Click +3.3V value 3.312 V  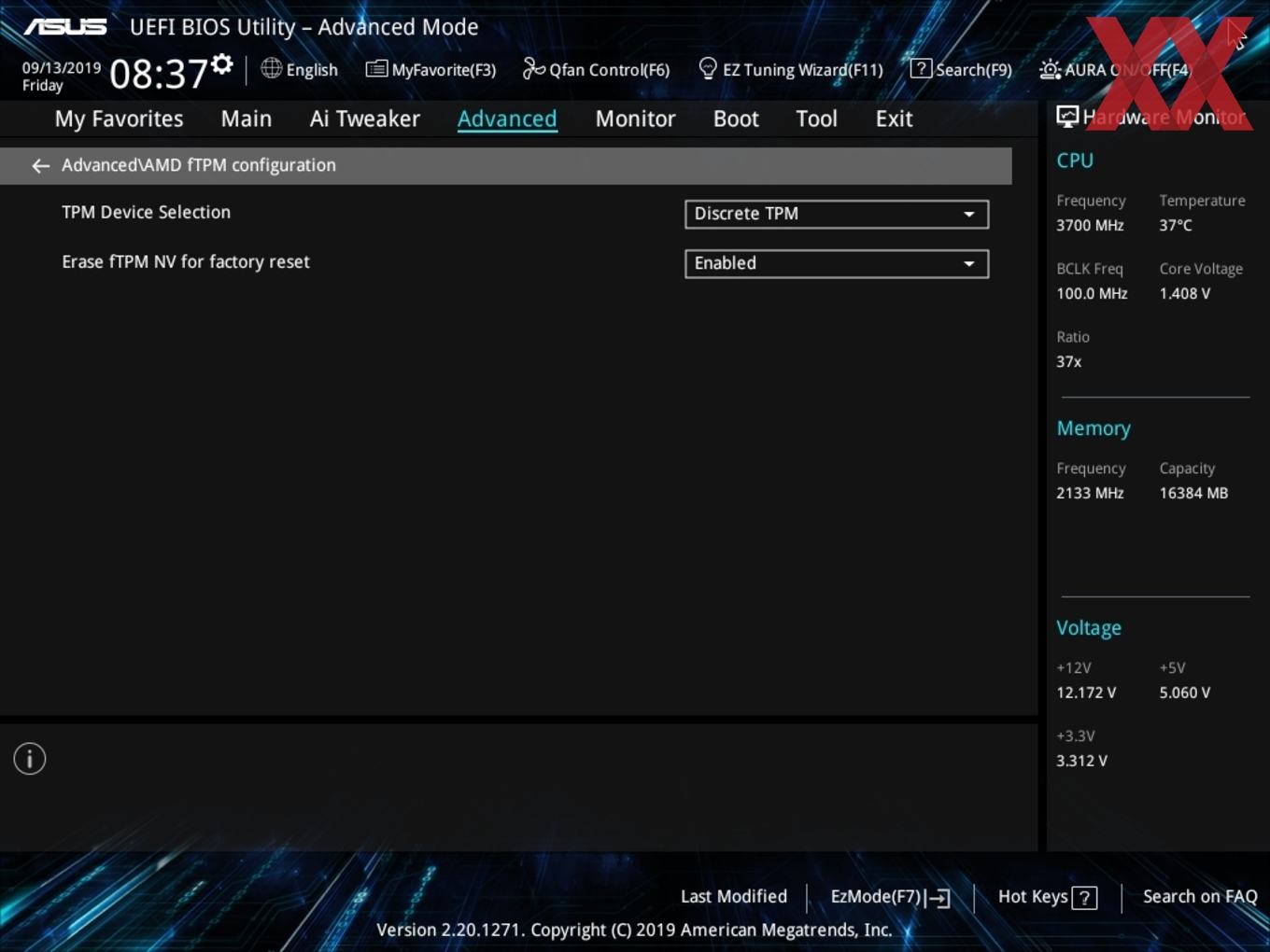[x=1081, y=761]
